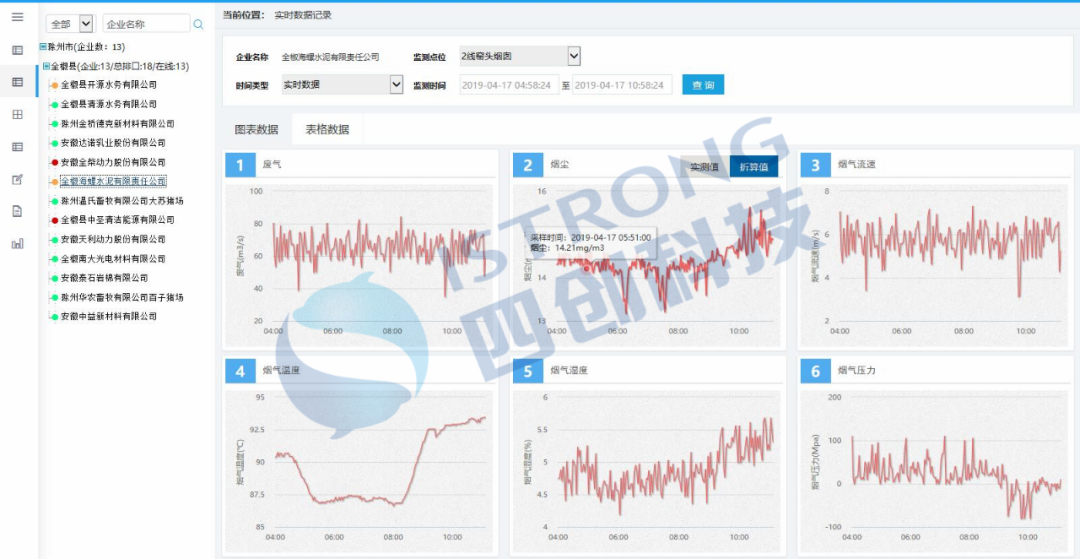Collapse the 全椒县 tree node

[46, 66]
